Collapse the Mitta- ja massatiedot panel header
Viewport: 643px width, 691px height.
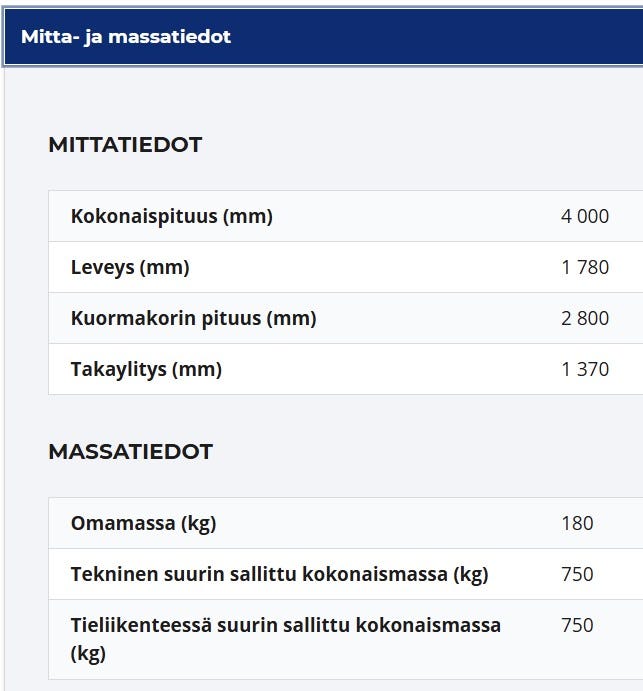pyautogui.click(x=125, y=37)
